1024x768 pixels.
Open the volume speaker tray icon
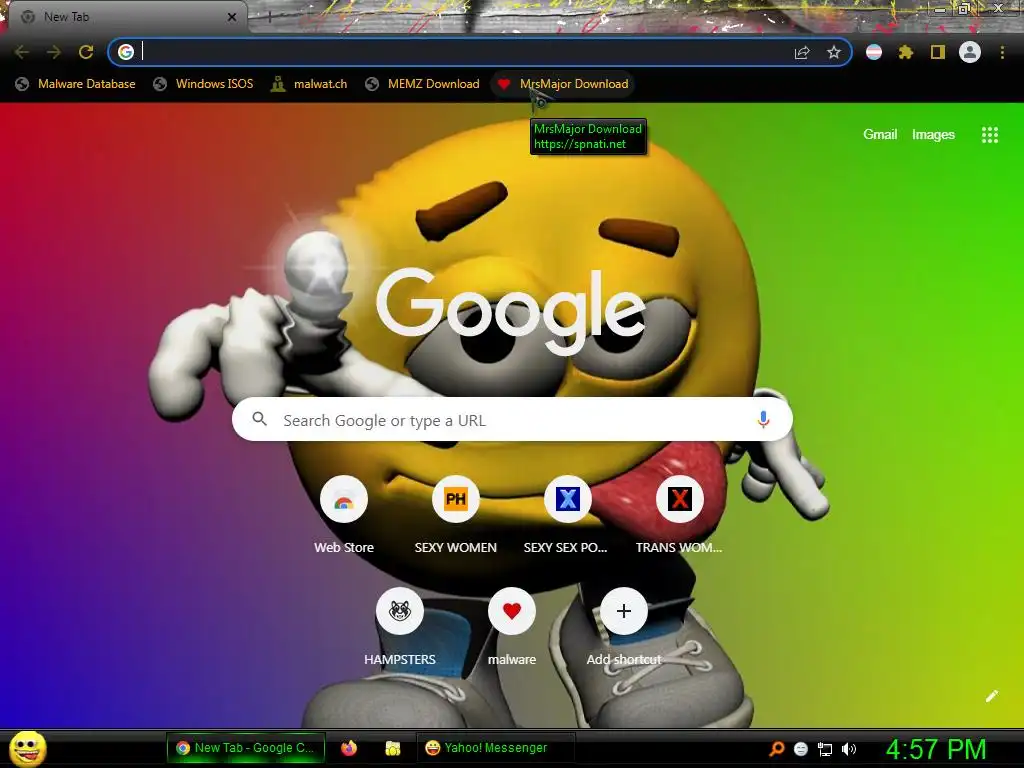click(x=848, y=749)
